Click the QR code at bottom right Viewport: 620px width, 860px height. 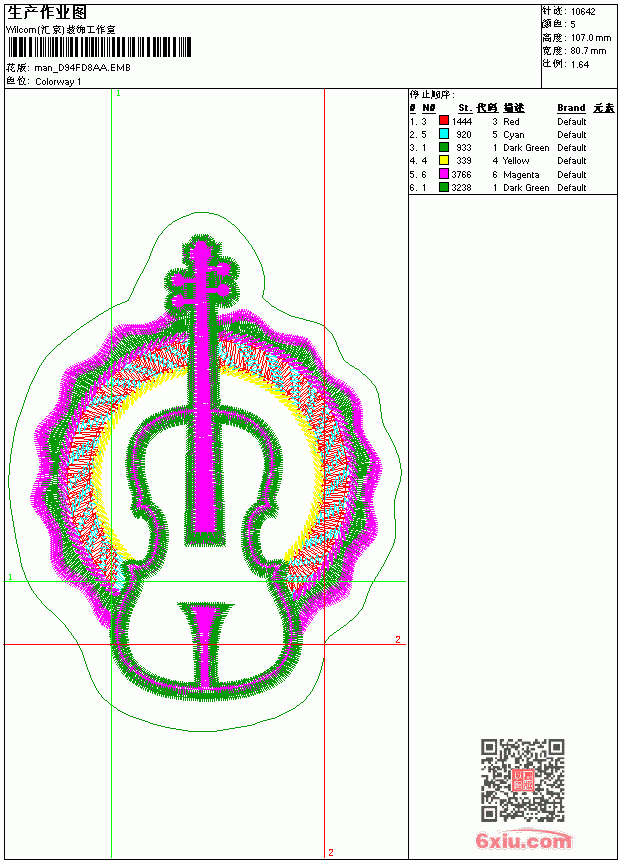point(522,779)
